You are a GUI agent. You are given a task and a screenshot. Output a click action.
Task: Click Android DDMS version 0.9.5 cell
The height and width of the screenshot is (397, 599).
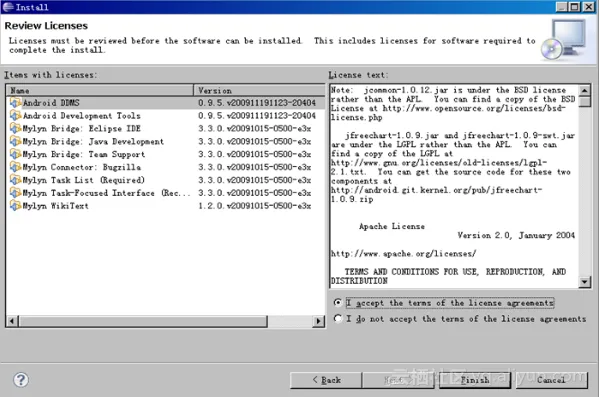tap(257, 103)
